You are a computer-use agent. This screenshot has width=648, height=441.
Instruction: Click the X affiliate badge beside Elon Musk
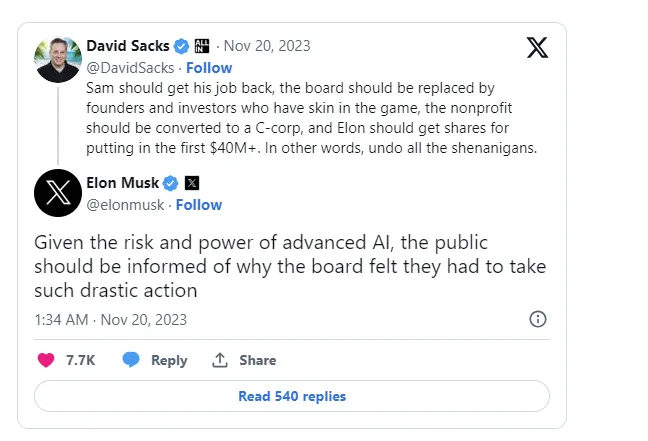[x=192, y=183]
